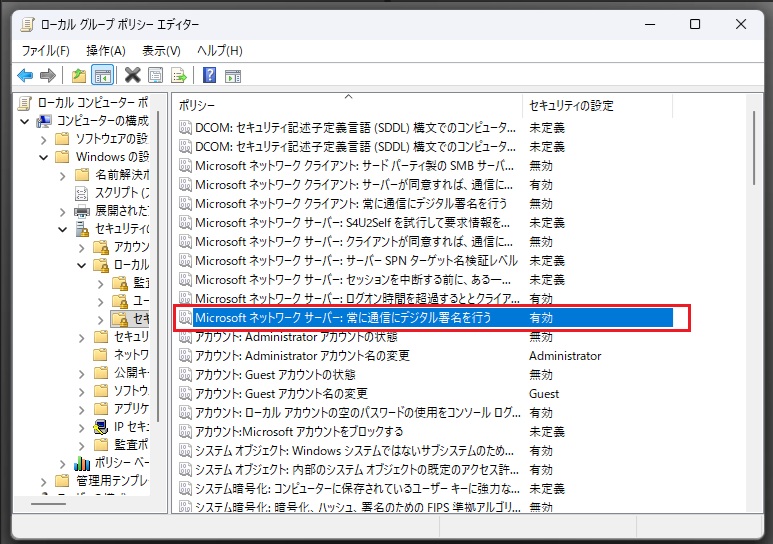Expand the 展開されたプリンター tree node
The image size is (773, 544).
point(62,211)
